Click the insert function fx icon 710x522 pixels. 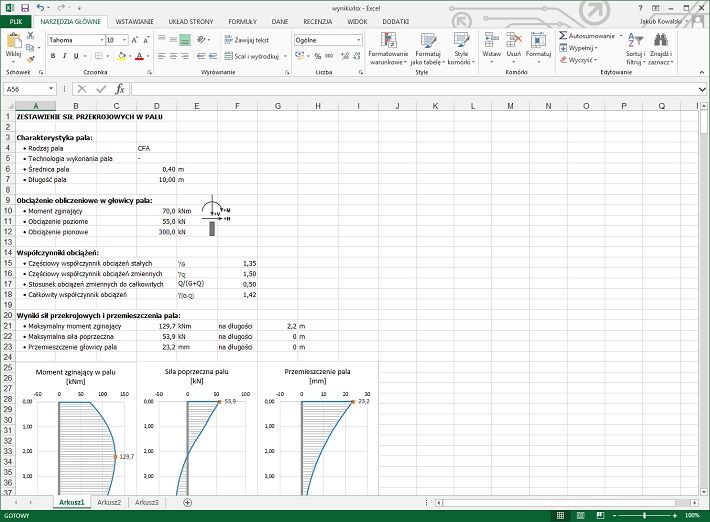pos(120,89)
